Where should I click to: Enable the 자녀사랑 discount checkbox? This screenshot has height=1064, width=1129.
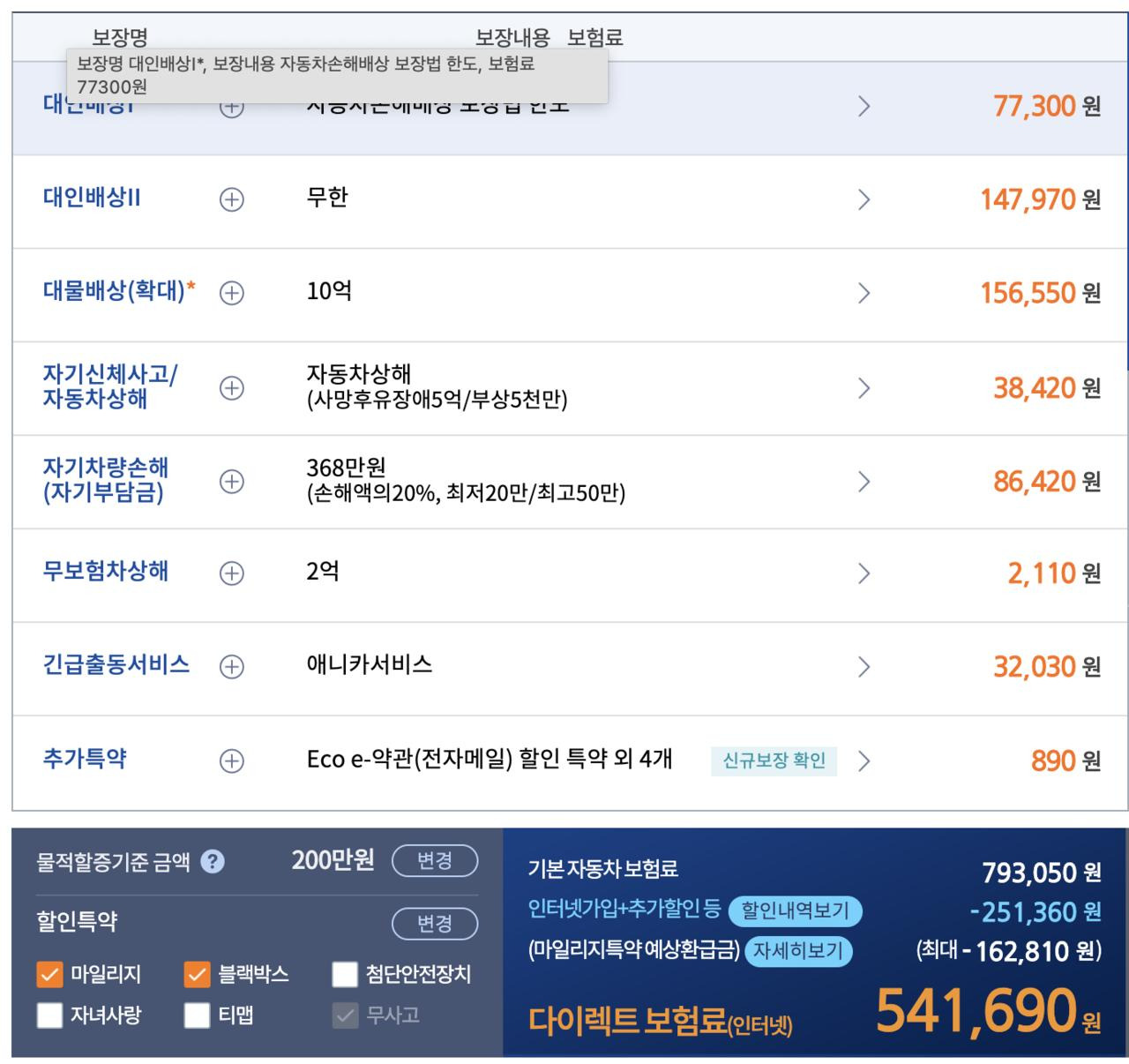pos(49,1015)
